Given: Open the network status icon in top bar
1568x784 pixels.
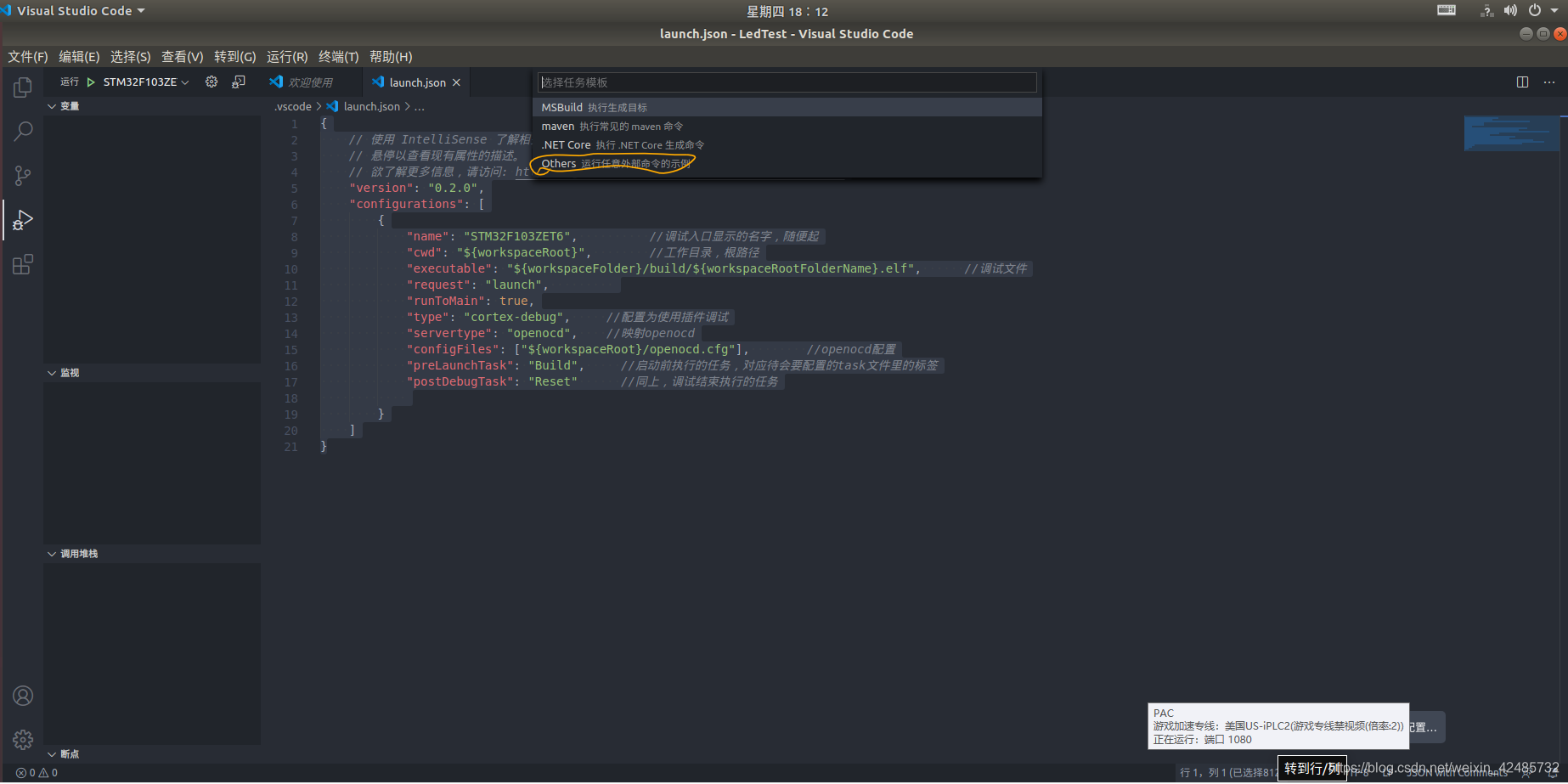Looking at the screenshot, I should pos(1486,11).
